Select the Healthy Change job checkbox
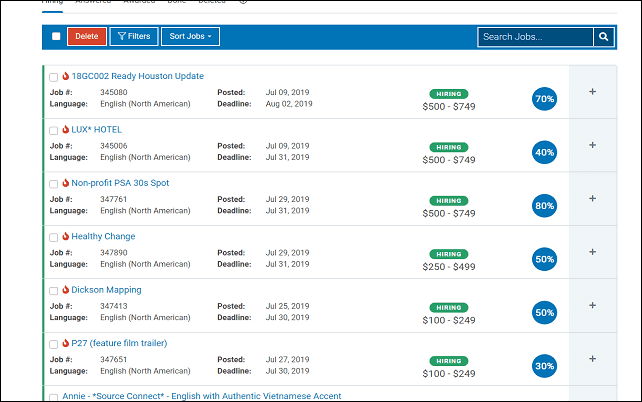 [54, 238]
